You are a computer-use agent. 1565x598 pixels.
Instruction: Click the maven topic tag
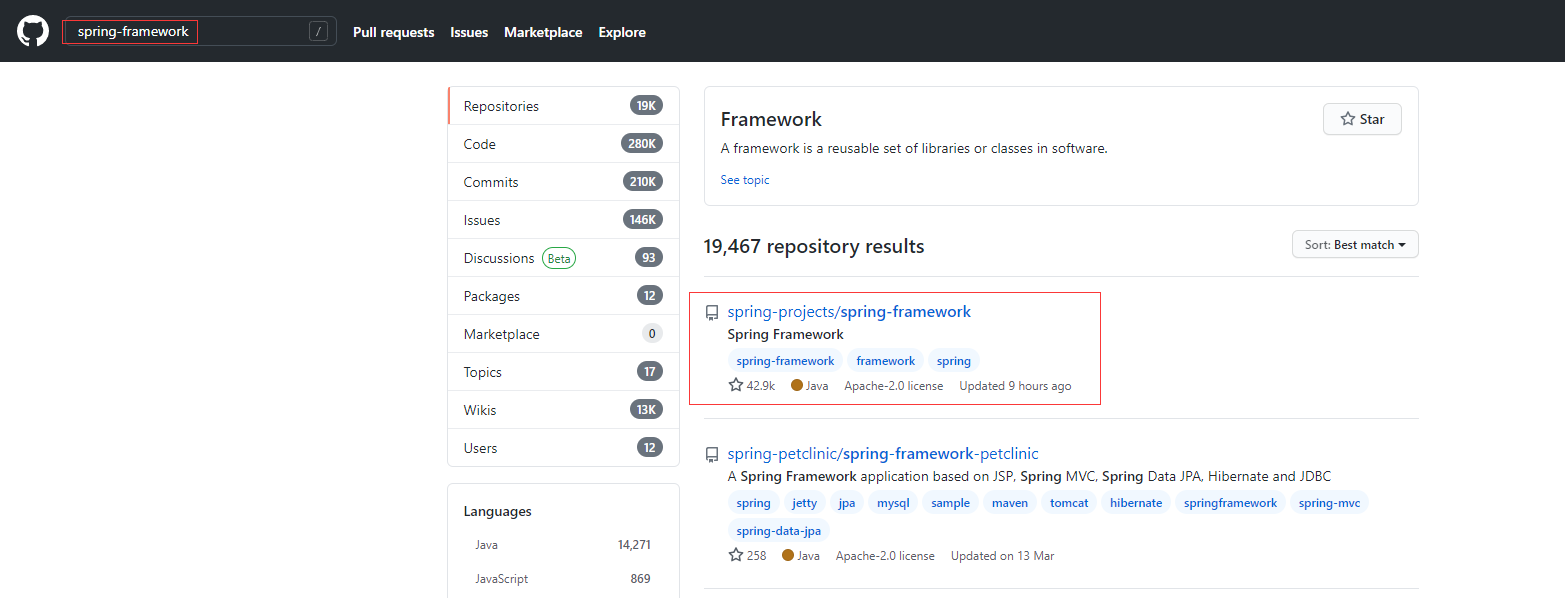1010,503
